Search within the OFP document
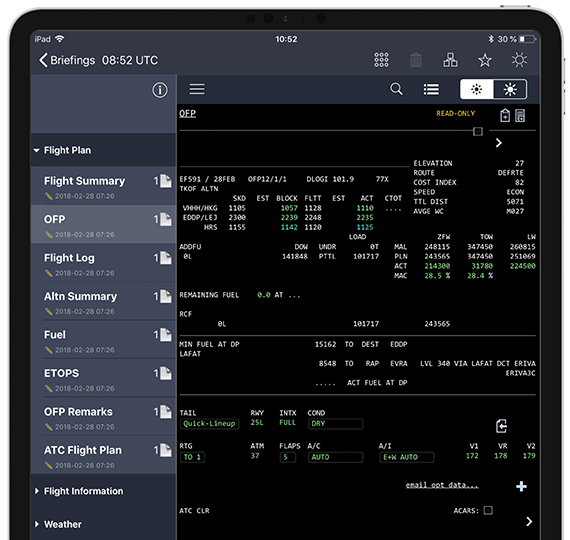Viewport: 570px width, 540px height. tap(396, 89)
